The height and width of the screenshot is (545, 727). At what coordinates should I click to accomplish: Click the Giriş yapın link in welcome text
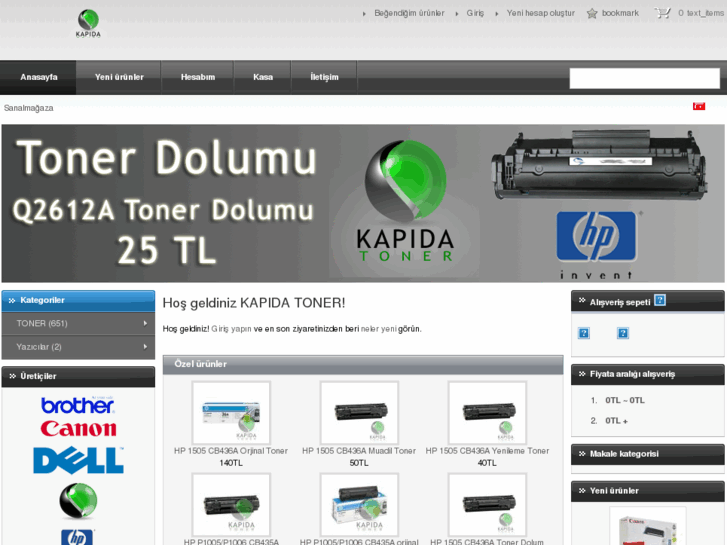(x=231, y=329)
